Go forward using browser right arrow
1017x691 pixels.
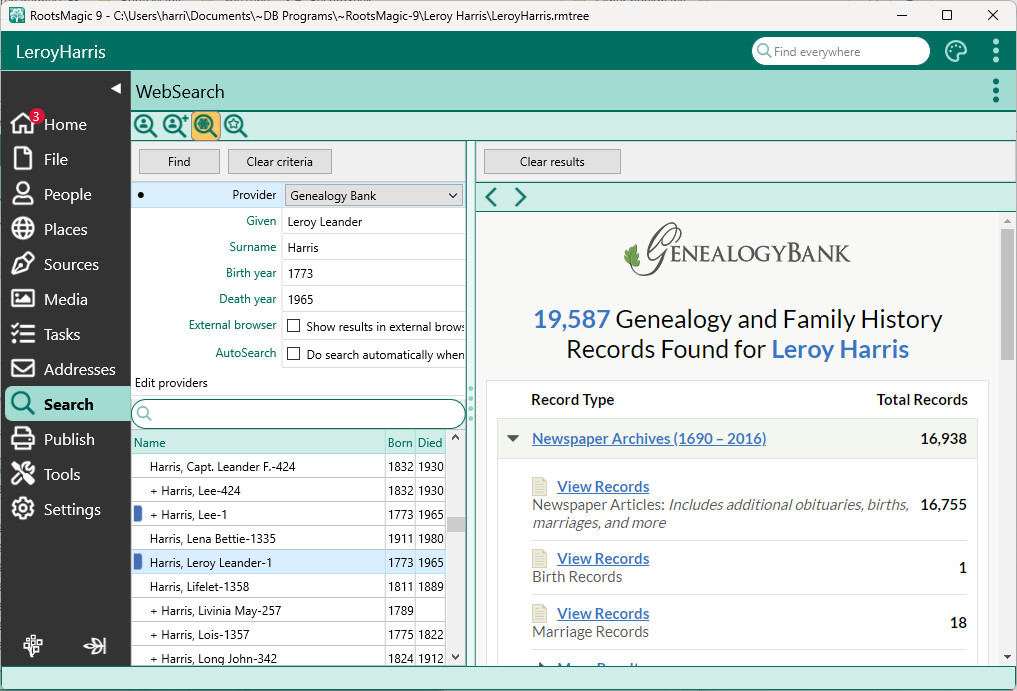(520, 197)
